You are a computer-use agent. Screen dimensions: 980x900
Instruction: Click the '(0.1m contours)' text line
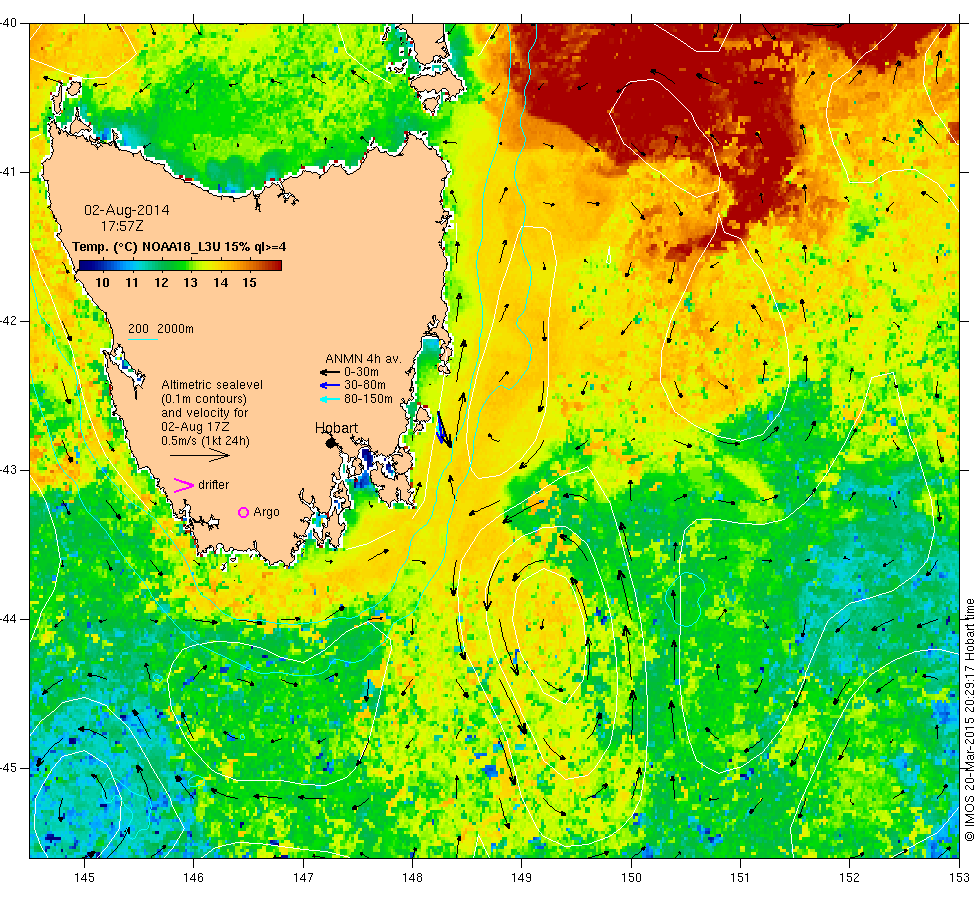[x=204, y=399]
